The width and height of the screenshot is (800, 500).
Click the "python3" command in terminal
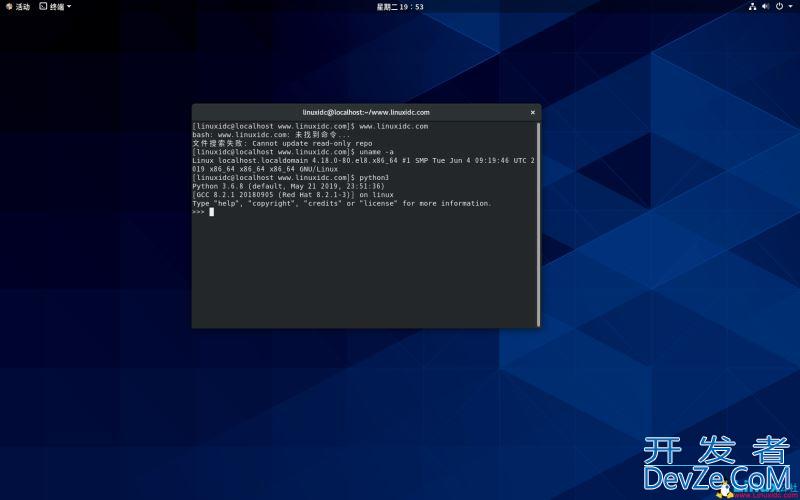coord(374,177)
